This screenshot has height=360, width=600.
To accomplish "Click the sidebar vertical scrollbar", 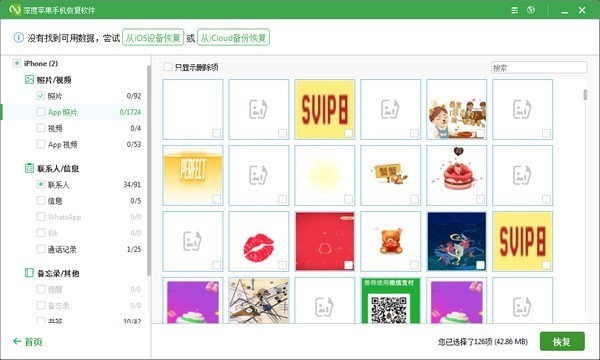I will [x=148, y=170].
